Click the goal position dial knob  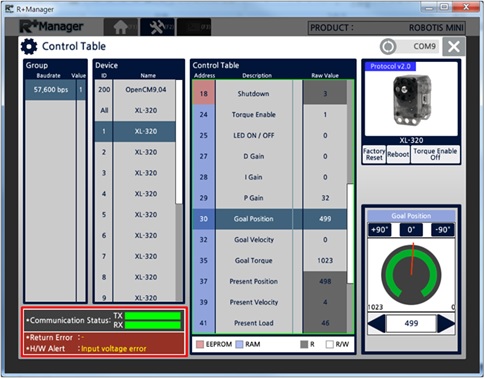[411, 275]
